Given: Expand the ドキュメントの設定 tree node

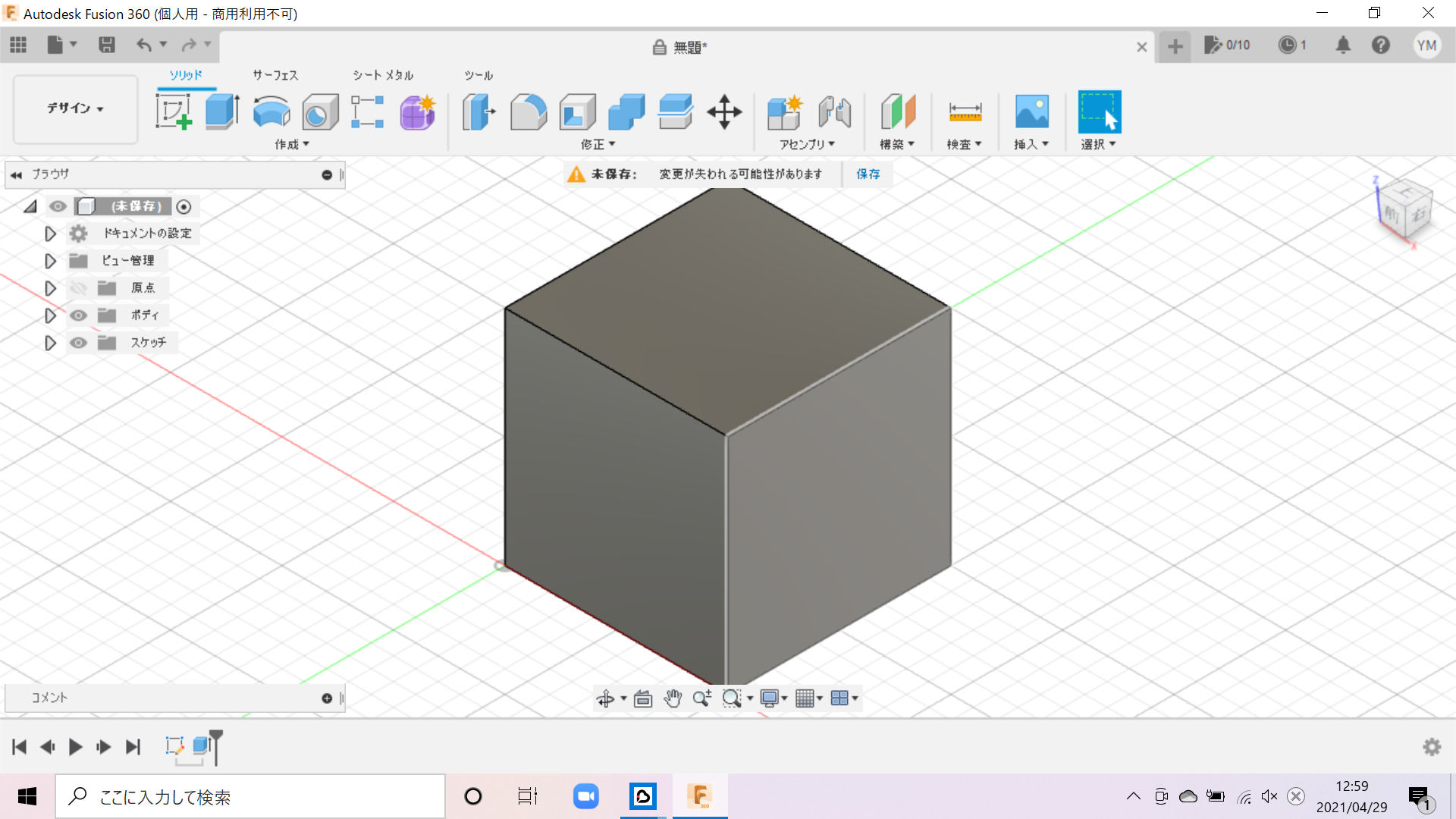Looking at the screenshot, I should 50,234.
